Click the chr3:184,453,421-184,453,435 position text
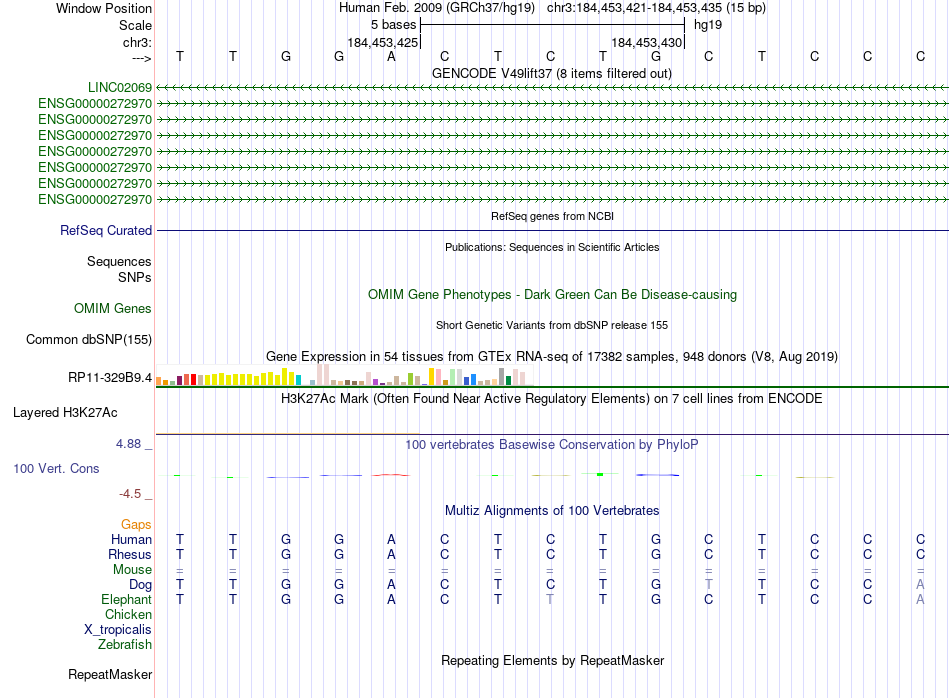The height and width of the screenshot is (698, 950). pos(656,8)
